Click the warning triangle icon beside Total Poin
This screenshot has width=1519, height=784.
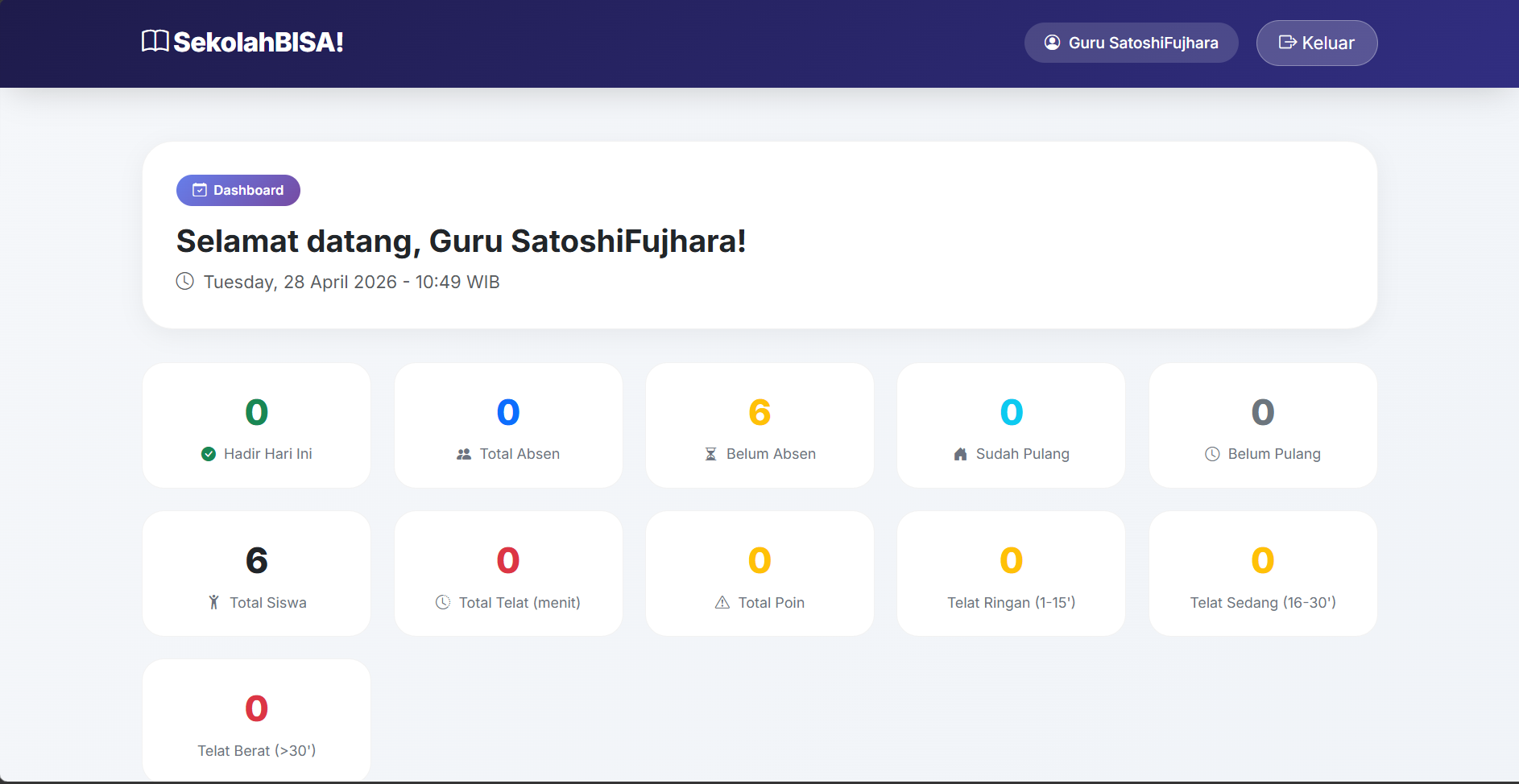coord(722,602)
